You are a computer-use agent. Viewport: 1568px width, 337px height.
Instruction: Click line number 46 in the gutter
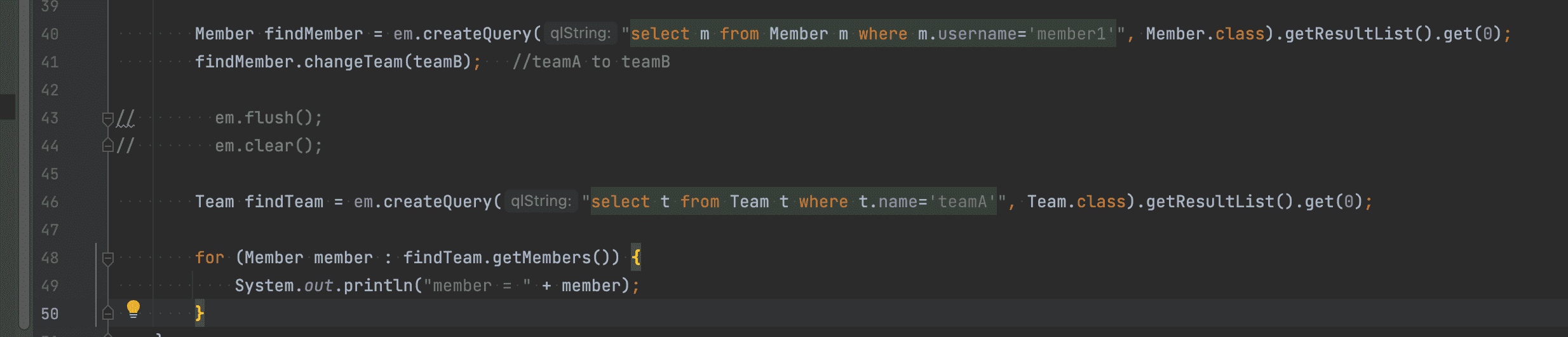tap(50, 202)
